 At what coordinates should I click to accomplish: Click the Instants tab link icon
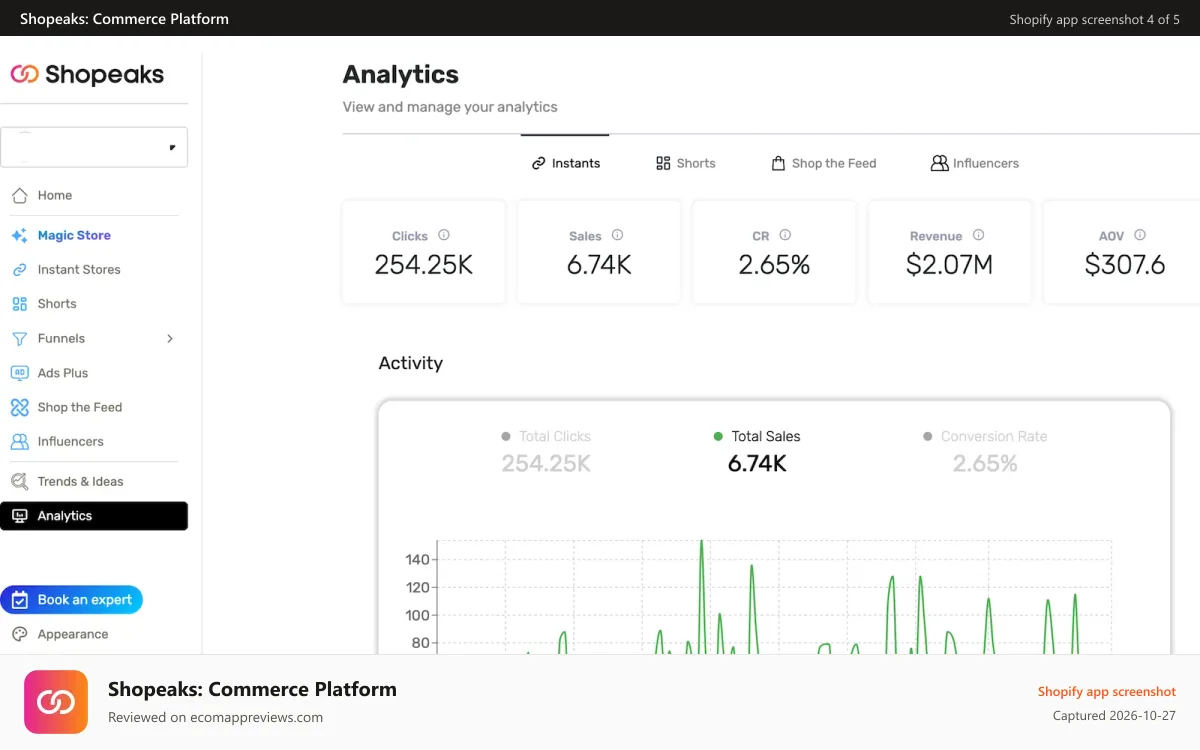tap(539, 163)
